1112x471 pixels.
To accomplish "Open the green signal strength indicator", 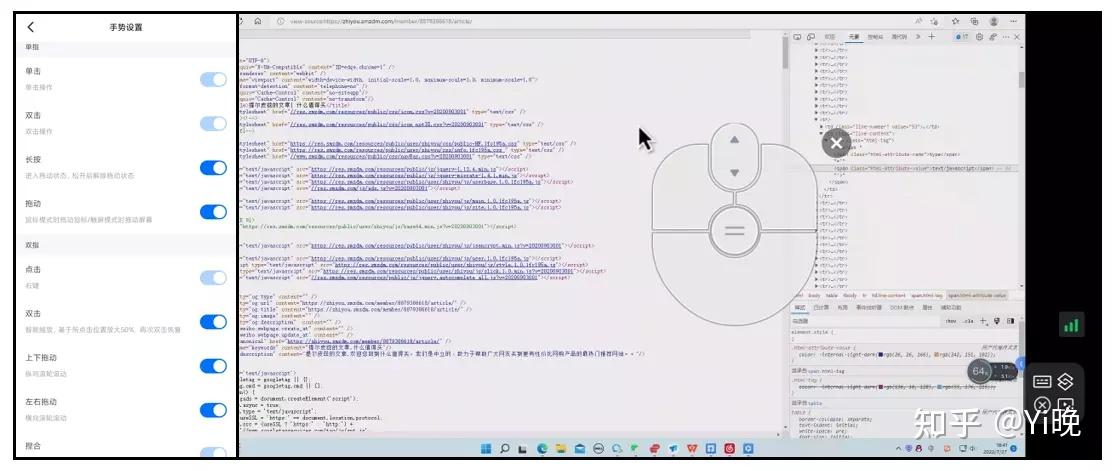I will 1071,325.
